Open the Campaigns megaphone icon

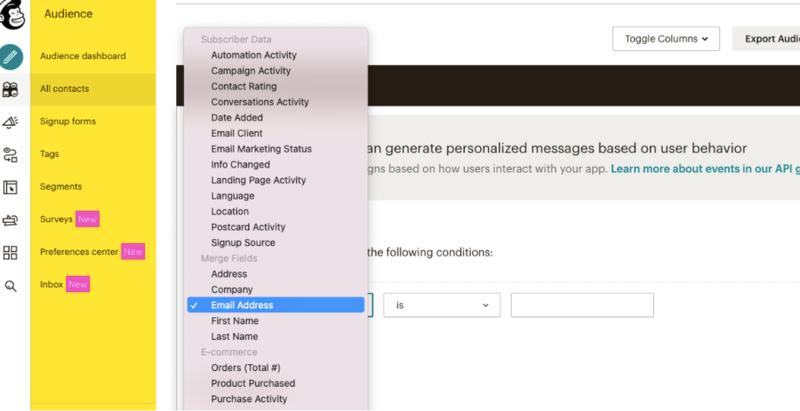[x=10, y=122]
